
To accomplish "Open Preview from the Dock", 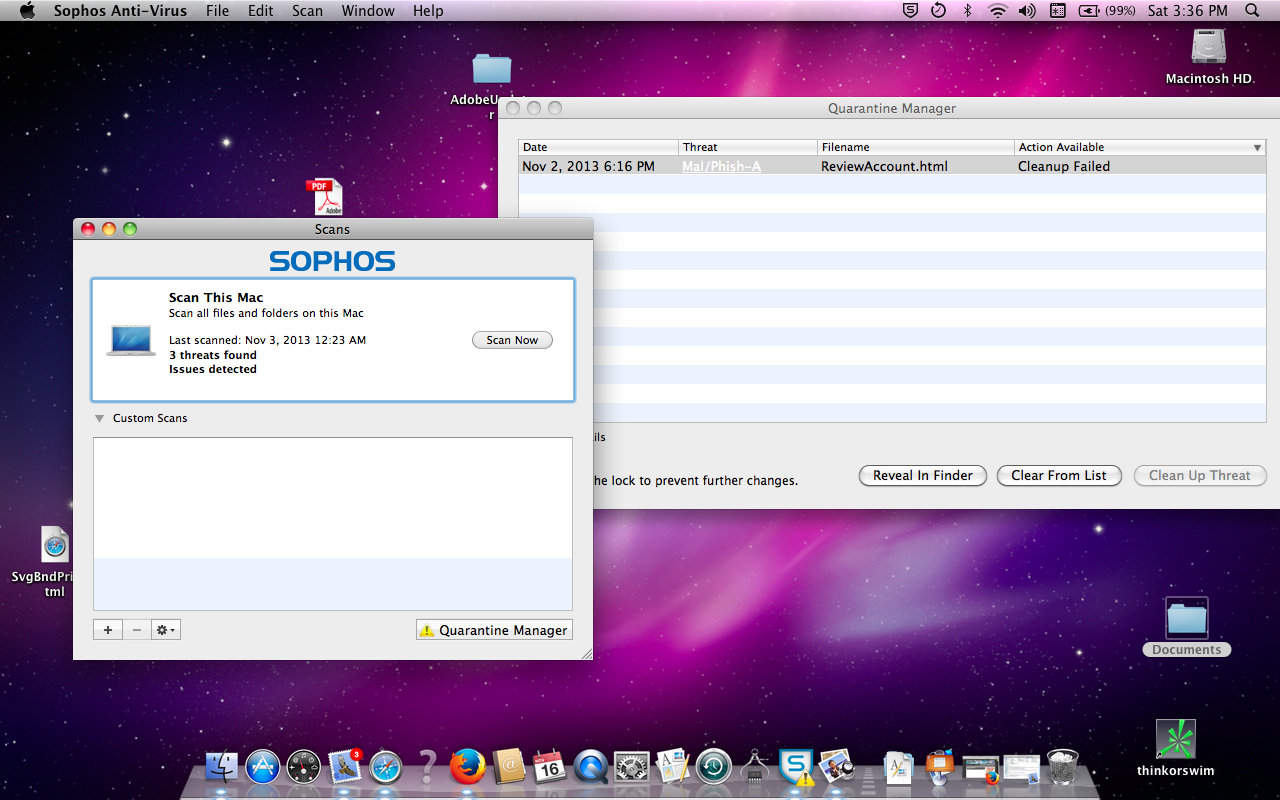I will point(837,767).
